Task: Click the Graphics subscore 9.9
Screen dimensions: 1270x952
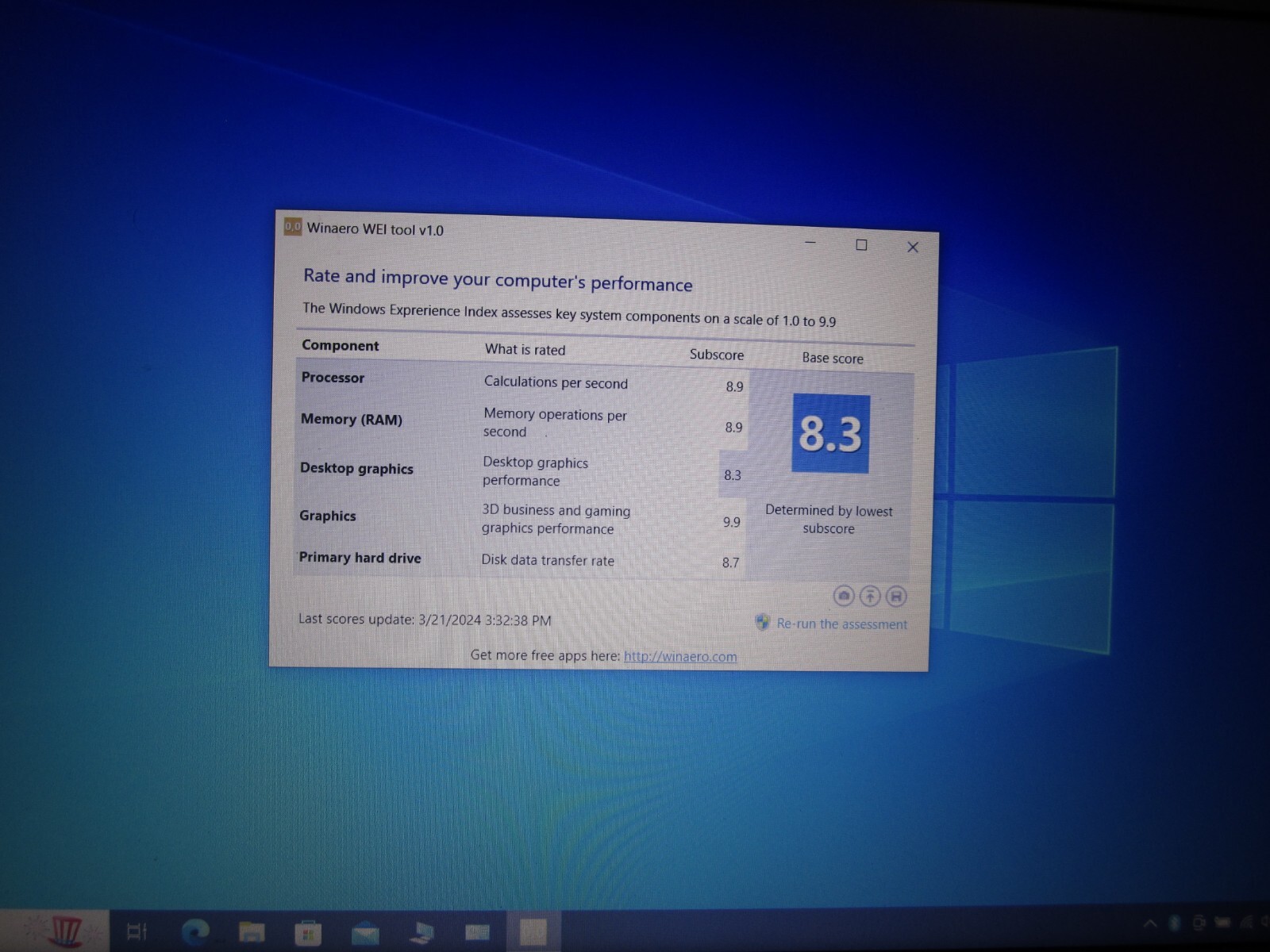Action: click(731, 522)
